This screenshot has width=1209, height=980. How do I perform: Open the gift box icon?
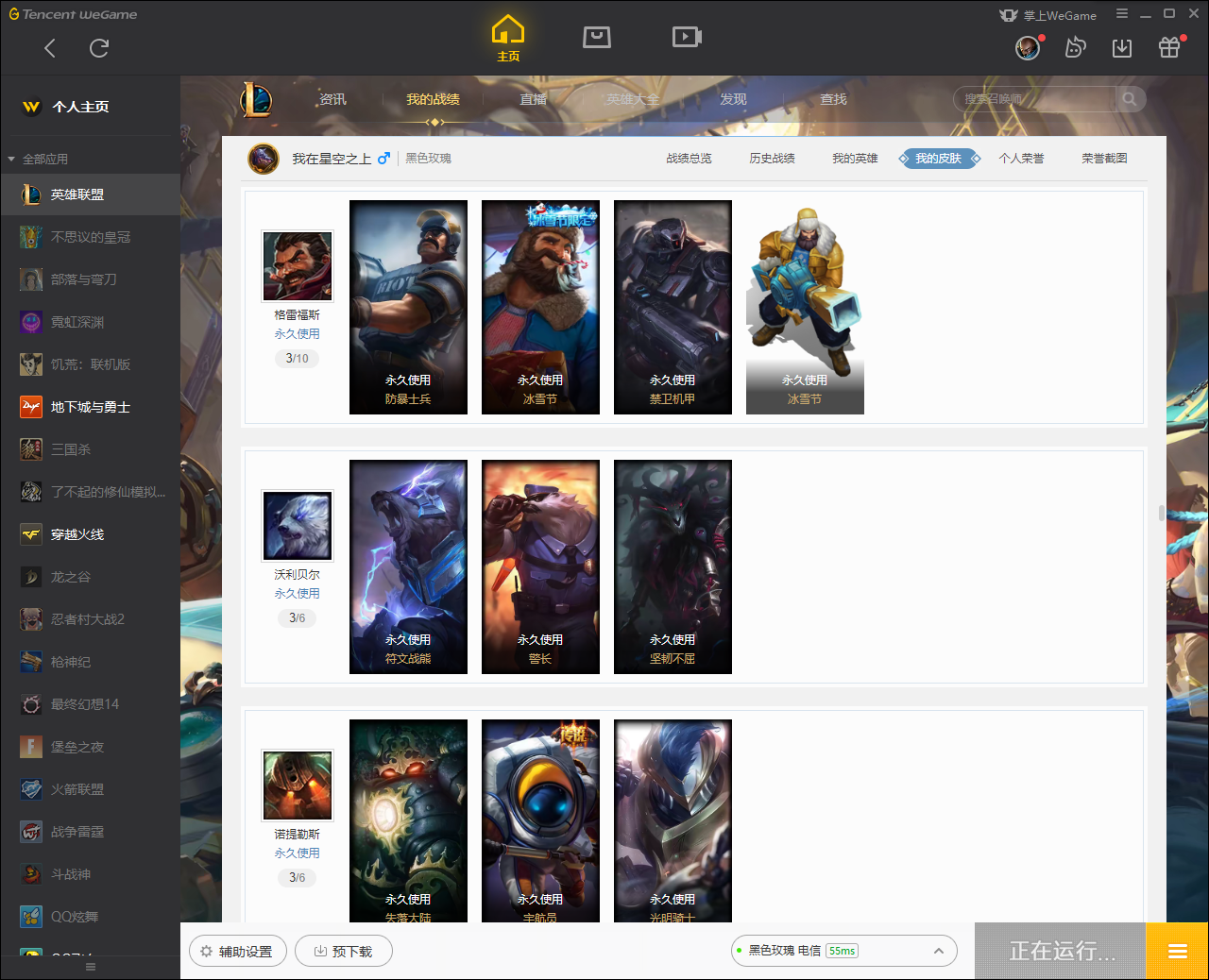1169,47
